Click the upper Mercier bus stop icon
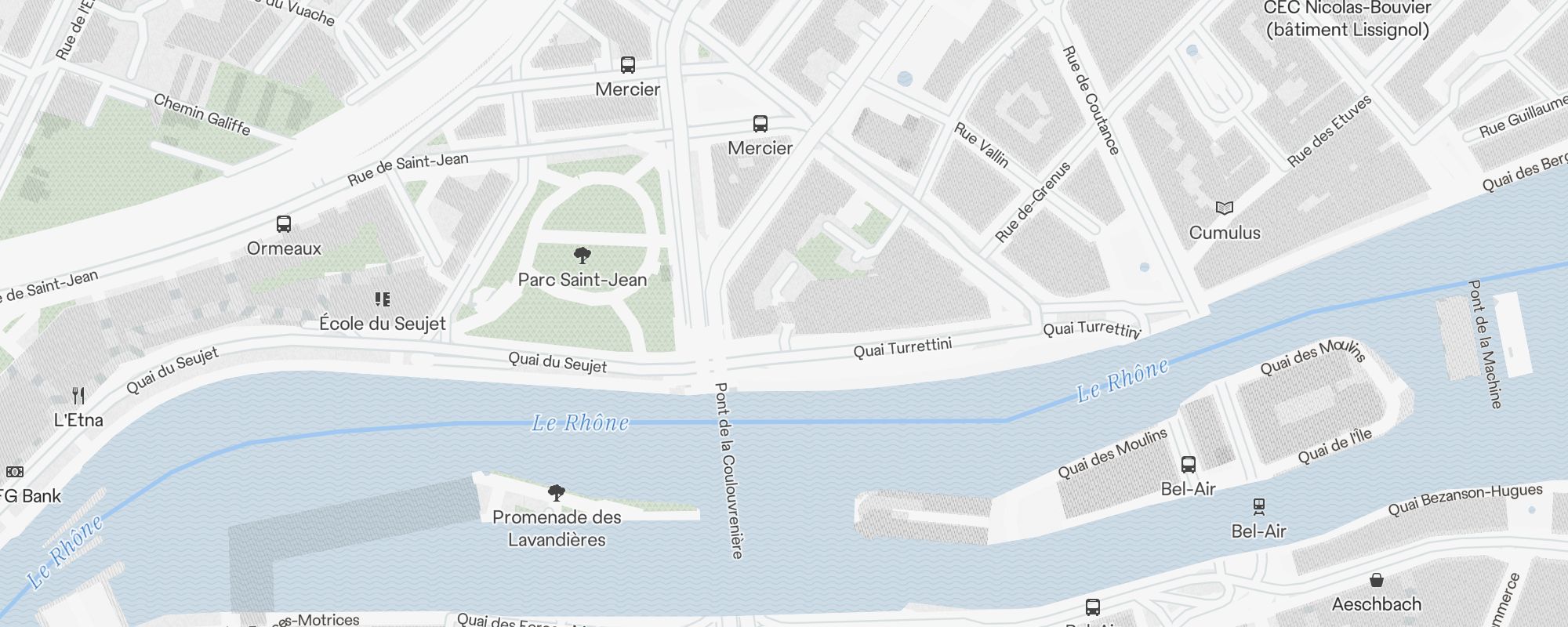1568x627 pixels. (628, 64)
